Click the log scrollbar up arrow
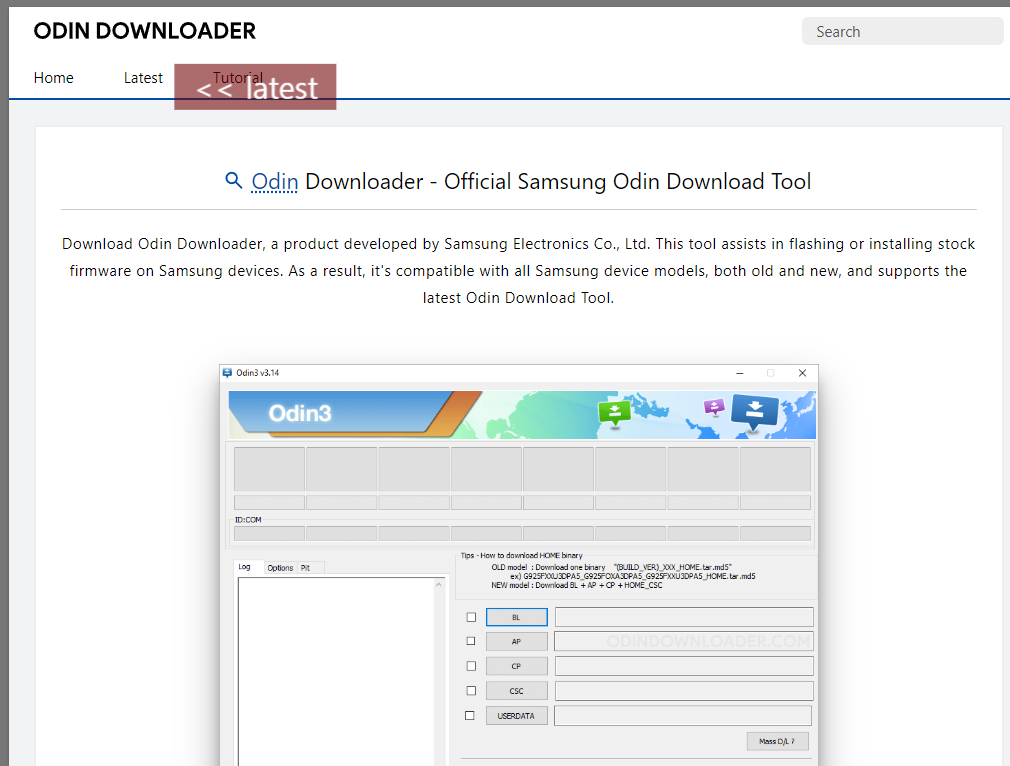The height and width of the screenshot is (766, 1010). 439,584
